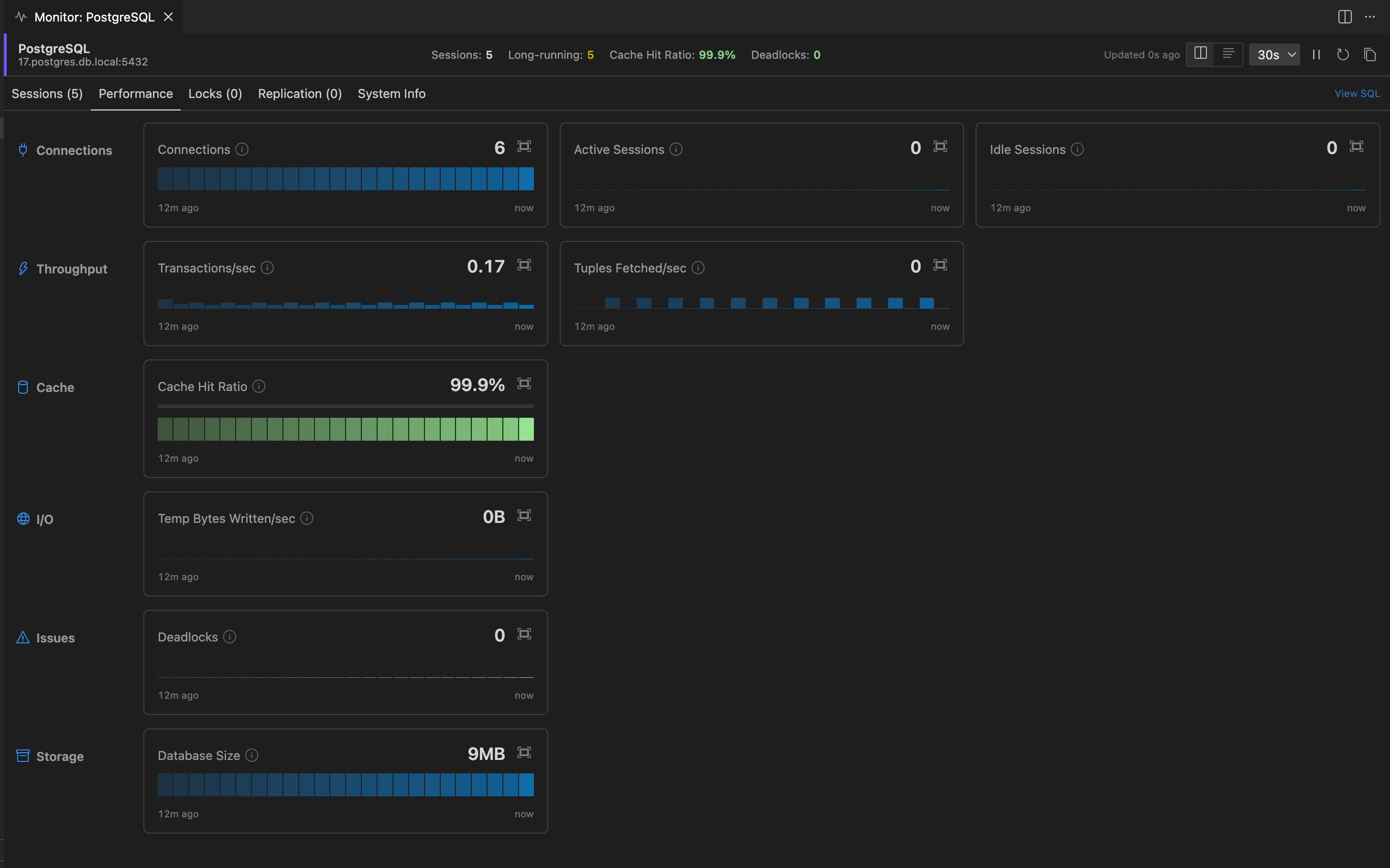1390x868 pixels.
Task: Show info for Database Size metric
Action: click(251, 756)
